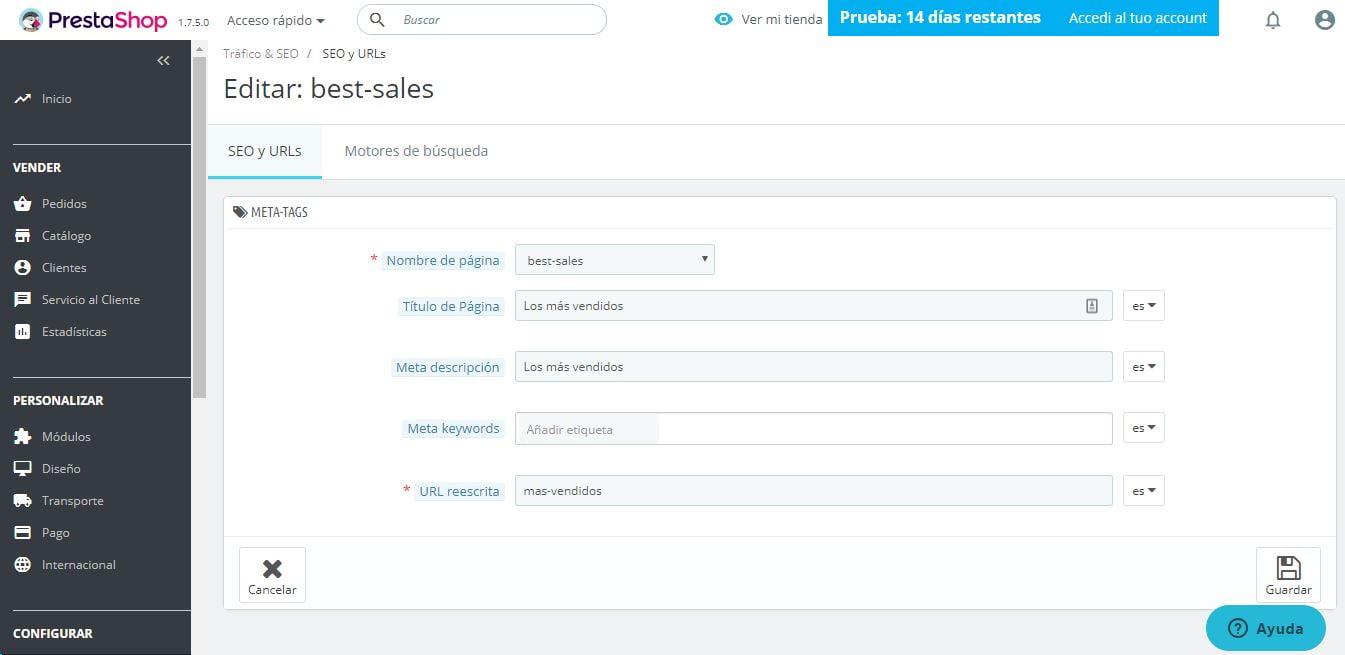
Task: Switch to the Motores de búsqueda tab
Action: click(415, 150)
